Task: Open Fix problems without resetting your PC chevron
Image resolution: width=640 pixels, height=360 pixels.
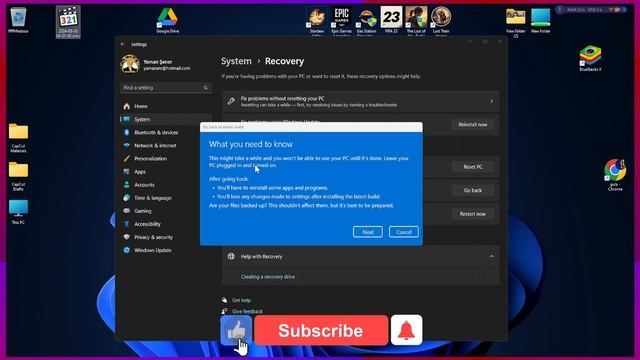Action: coord(491,101)
